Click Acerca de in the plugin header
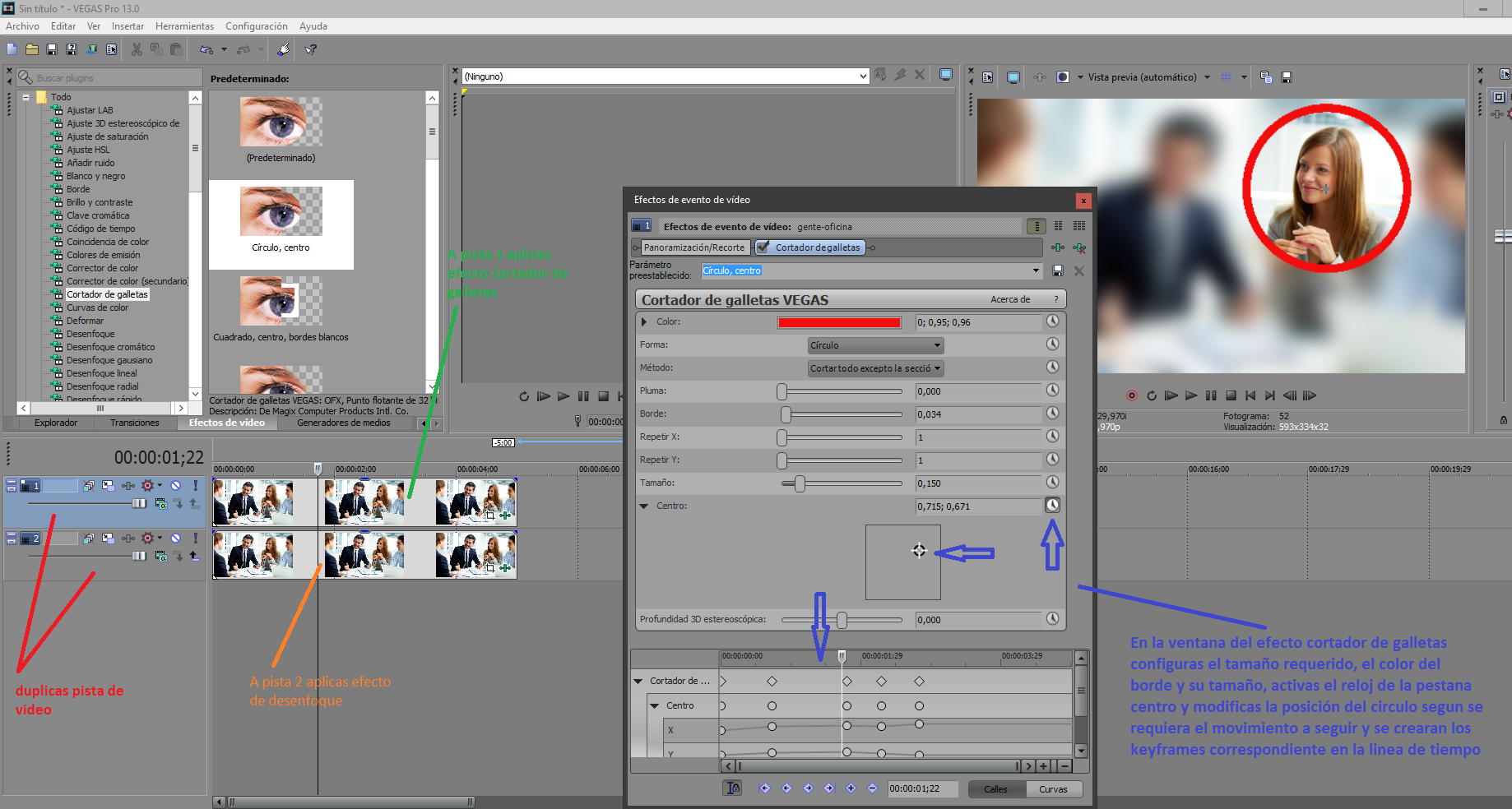This screenshot has height=809, width=1512. coord(1010,299)
